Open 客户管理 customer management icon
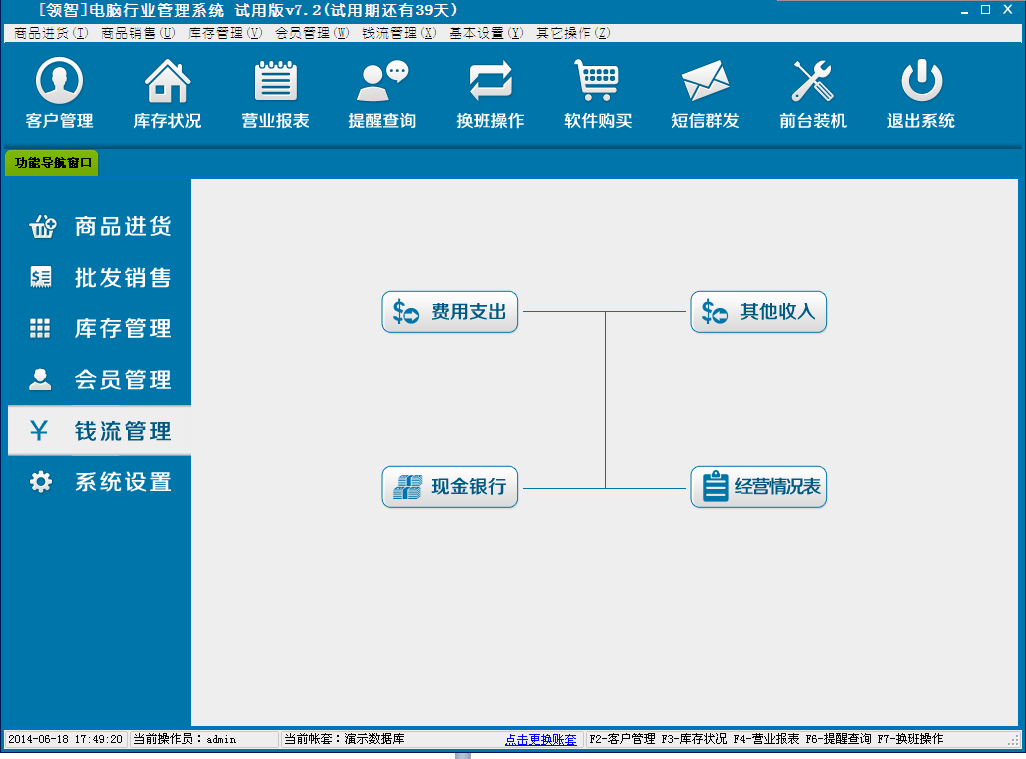The height and width of the screenshot is (759, 1026). [59, 80]
